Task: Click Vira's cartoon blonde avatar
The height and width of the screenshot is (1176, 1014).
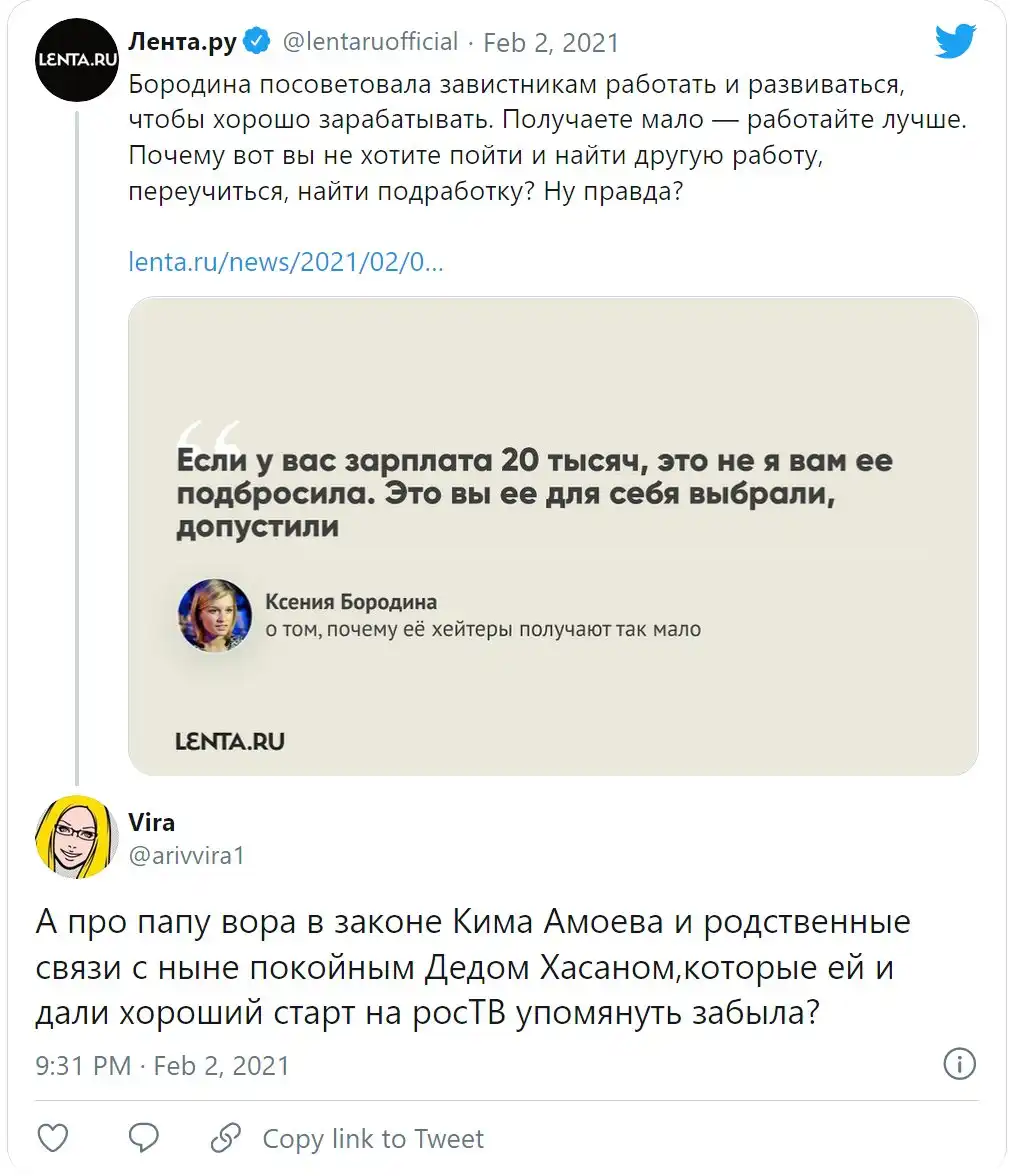Action: [x=77, y=836]
